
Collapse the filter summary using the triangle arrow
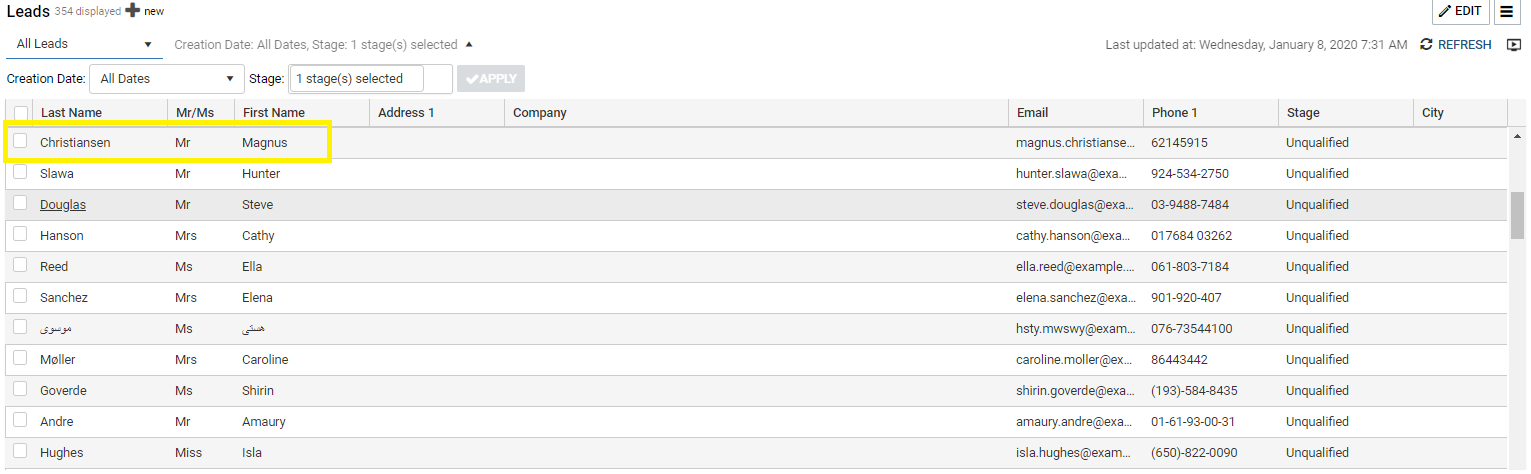coord(469,45)
